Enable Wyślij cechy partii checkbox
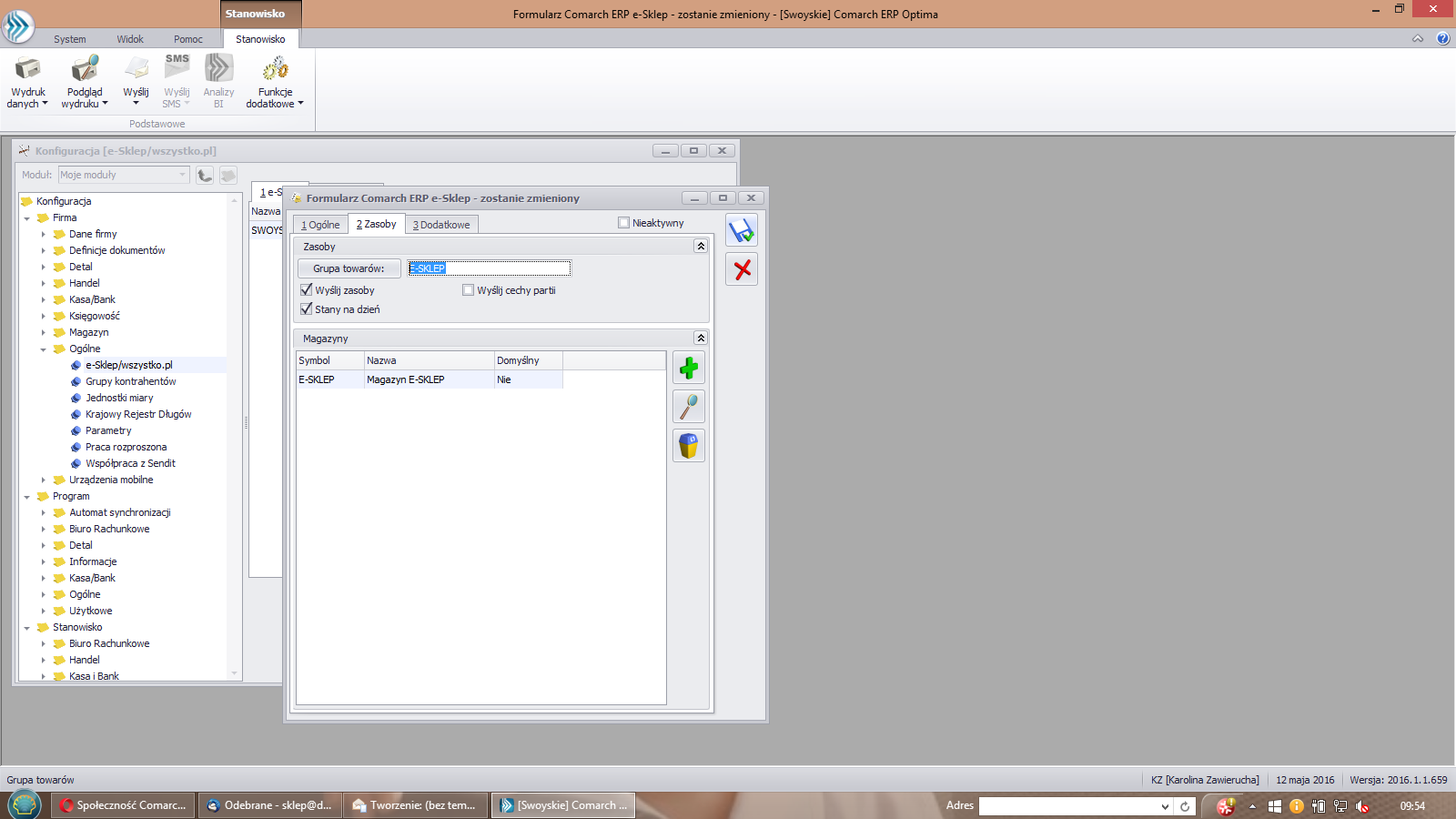This screenshot has width=1456, height=819. click(469, 290)
